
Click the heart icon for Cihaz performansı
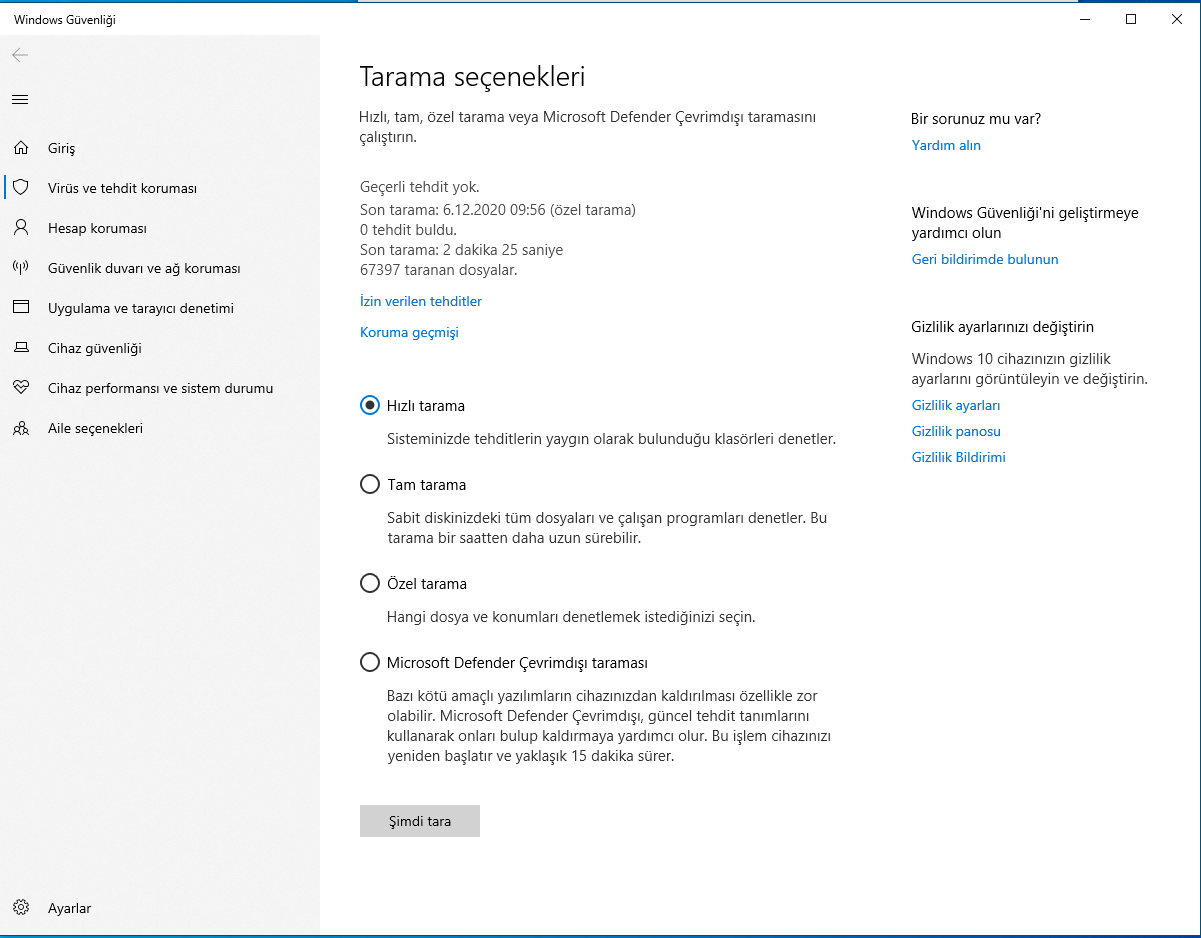click(20, 388)
